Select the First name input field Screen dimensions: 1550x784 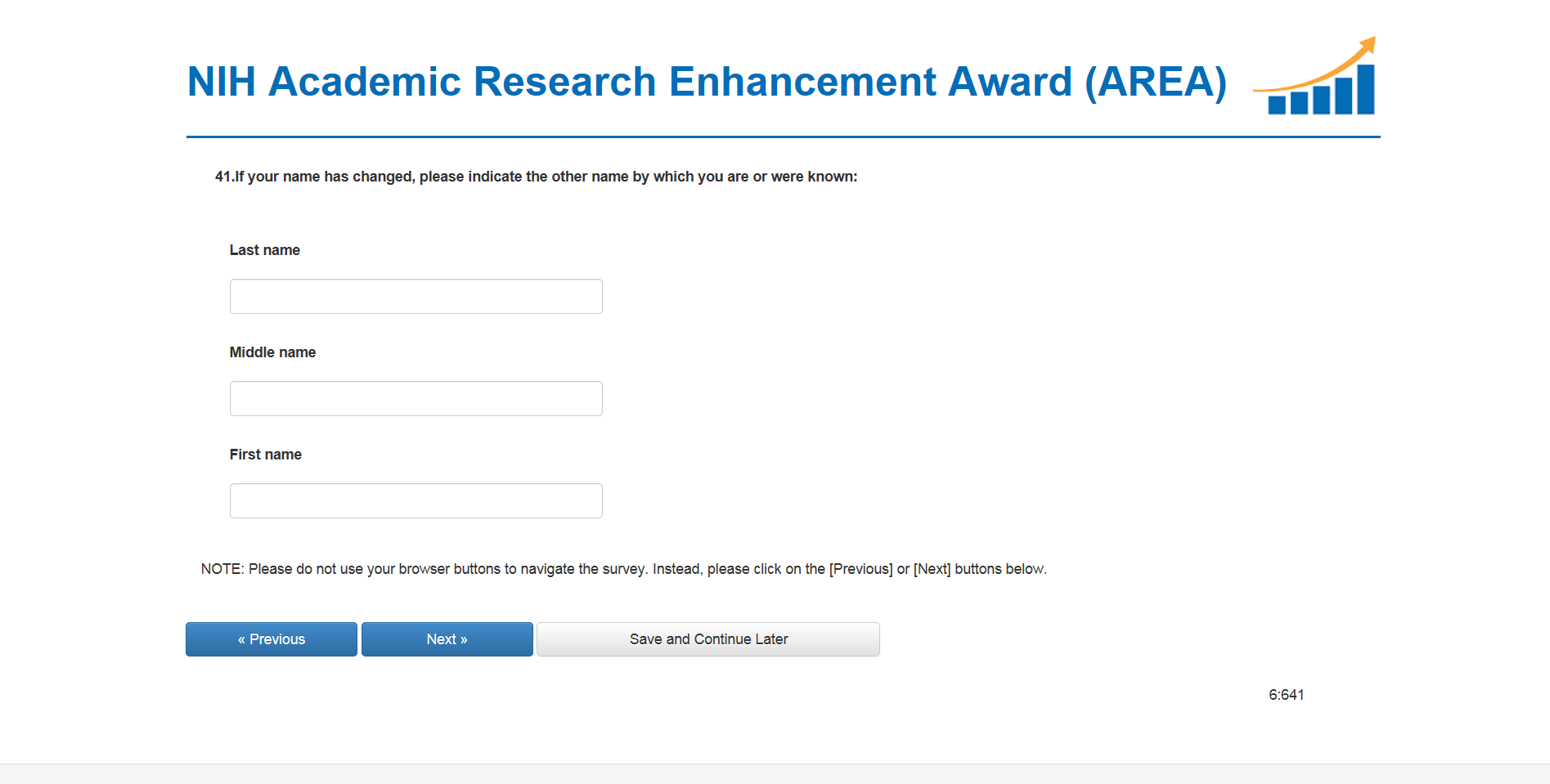point(416,500)
